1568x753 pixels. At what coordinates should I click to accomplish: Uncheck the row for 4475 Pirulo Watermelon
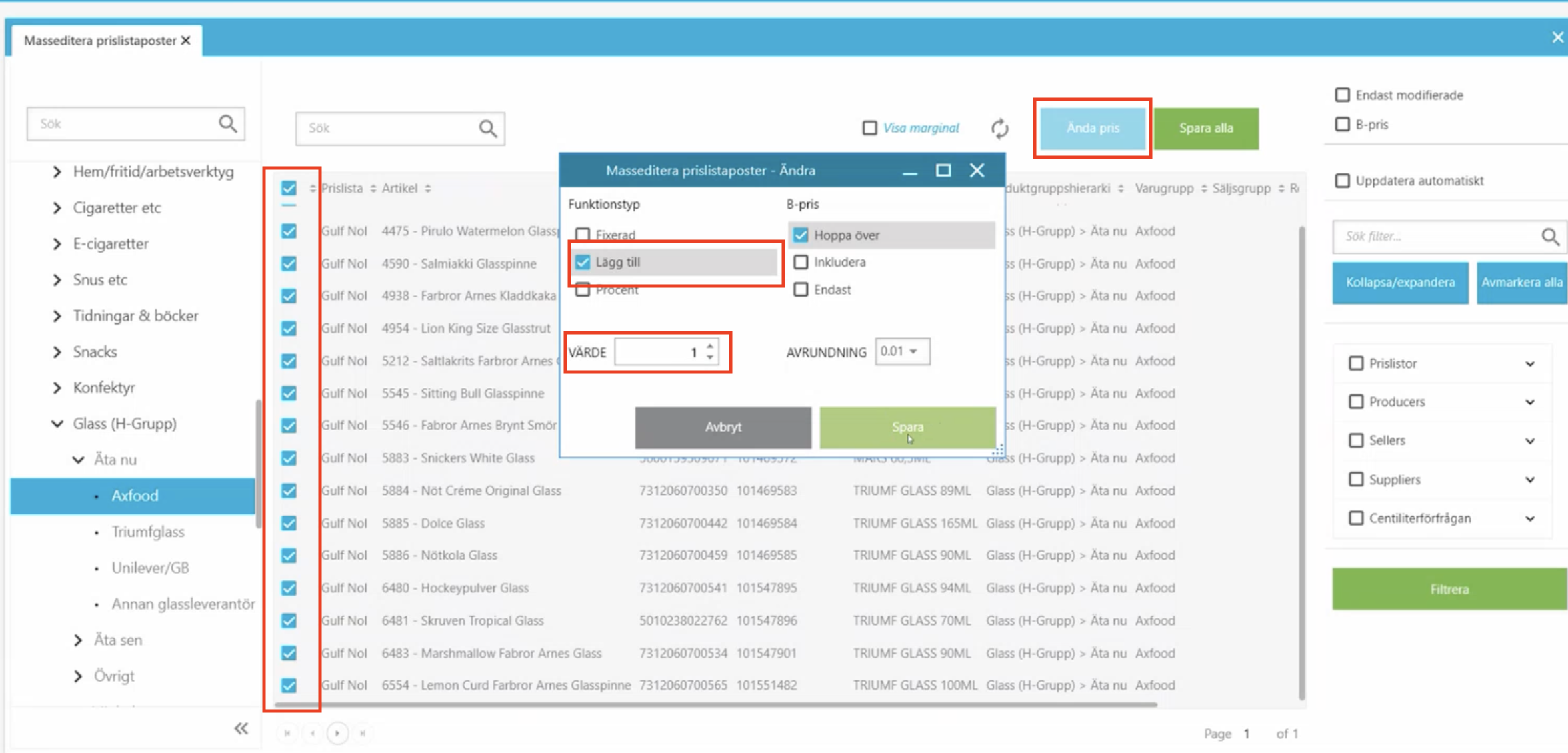(289, 231)
